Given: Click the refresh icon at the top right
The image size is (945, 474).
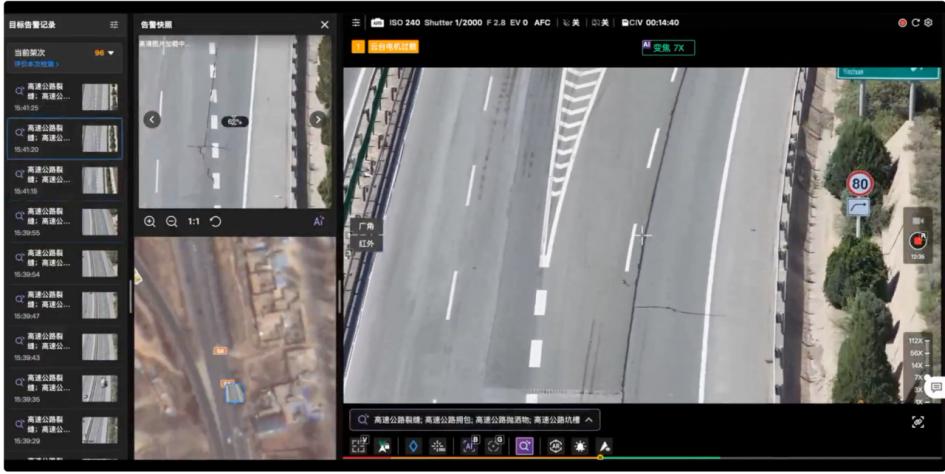Looking at the screenshot, I should 915,22.
